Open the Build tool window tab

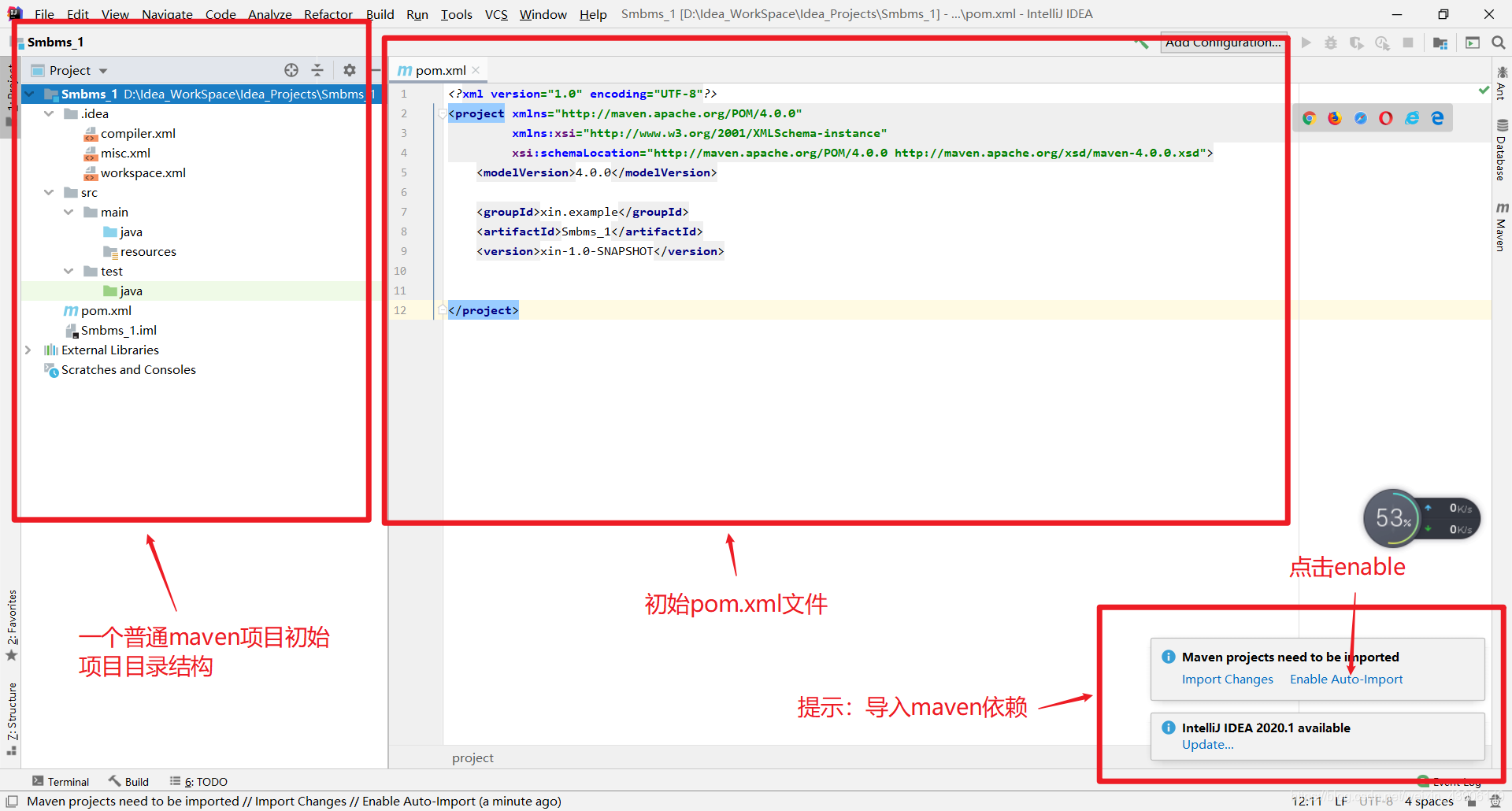click(128, 781)
